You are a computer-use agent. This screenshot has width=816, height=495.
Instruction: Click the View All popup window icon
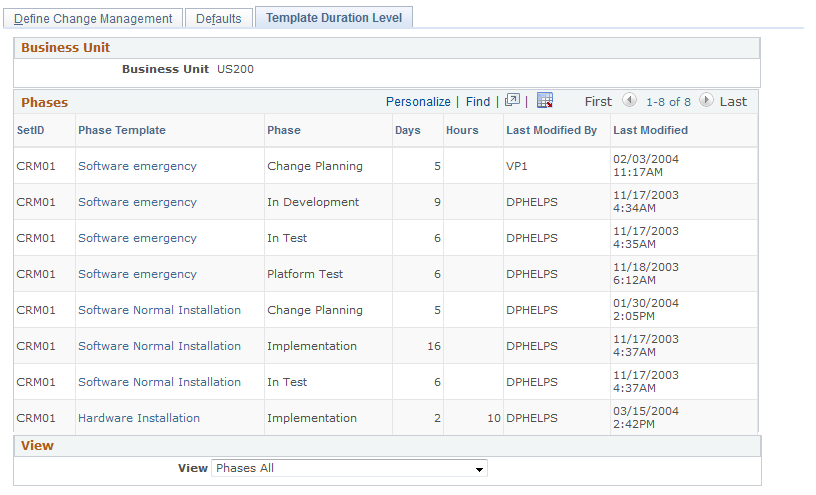512,100
